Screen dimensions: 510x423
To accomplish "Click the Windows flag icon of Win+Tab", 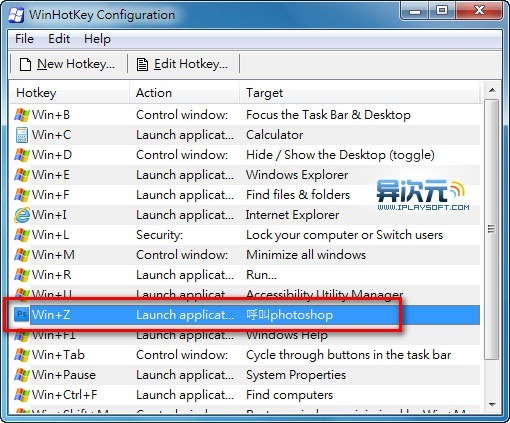I will pos(22,355).
